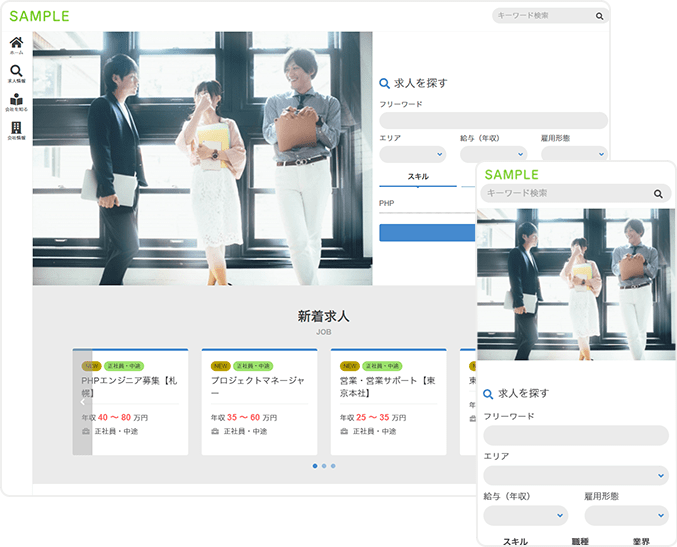677x547 pixels.
Task: Click the 求人を探す magnifier icon on desktop
Action: pyautogui.click(x=384, y=83)
